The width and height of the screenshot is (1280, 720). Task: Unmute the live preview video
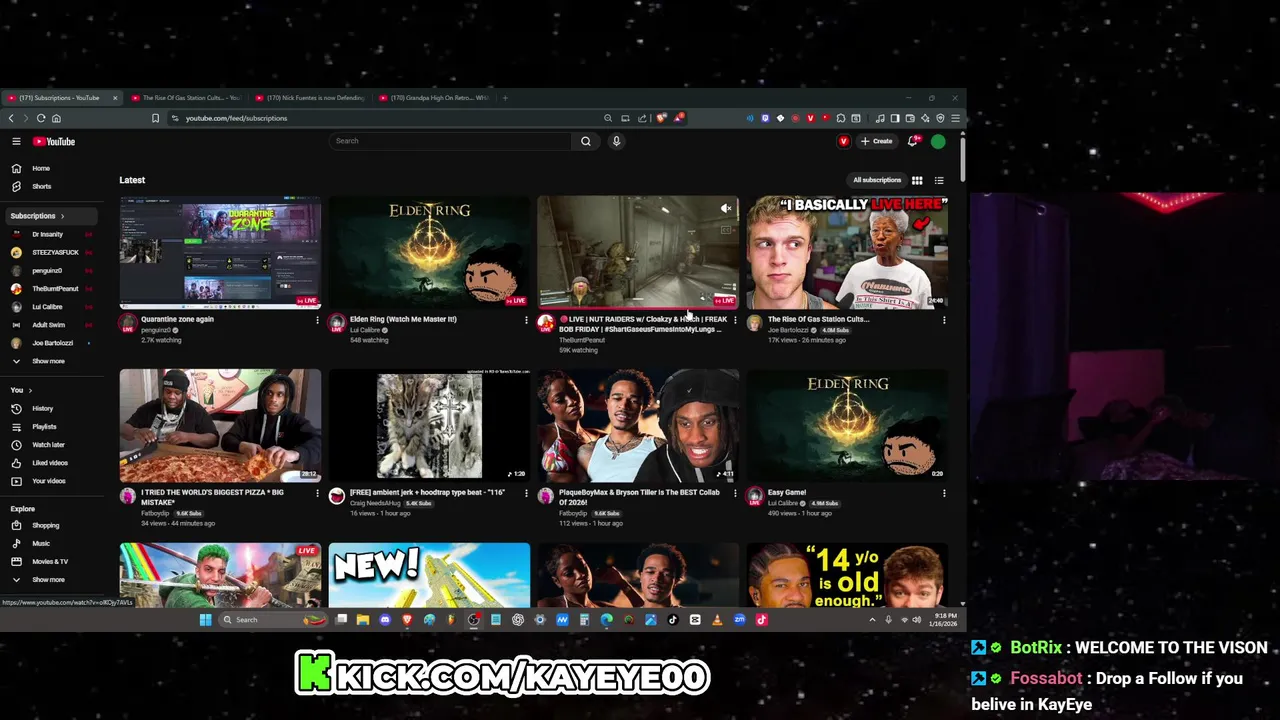[726, 208]
